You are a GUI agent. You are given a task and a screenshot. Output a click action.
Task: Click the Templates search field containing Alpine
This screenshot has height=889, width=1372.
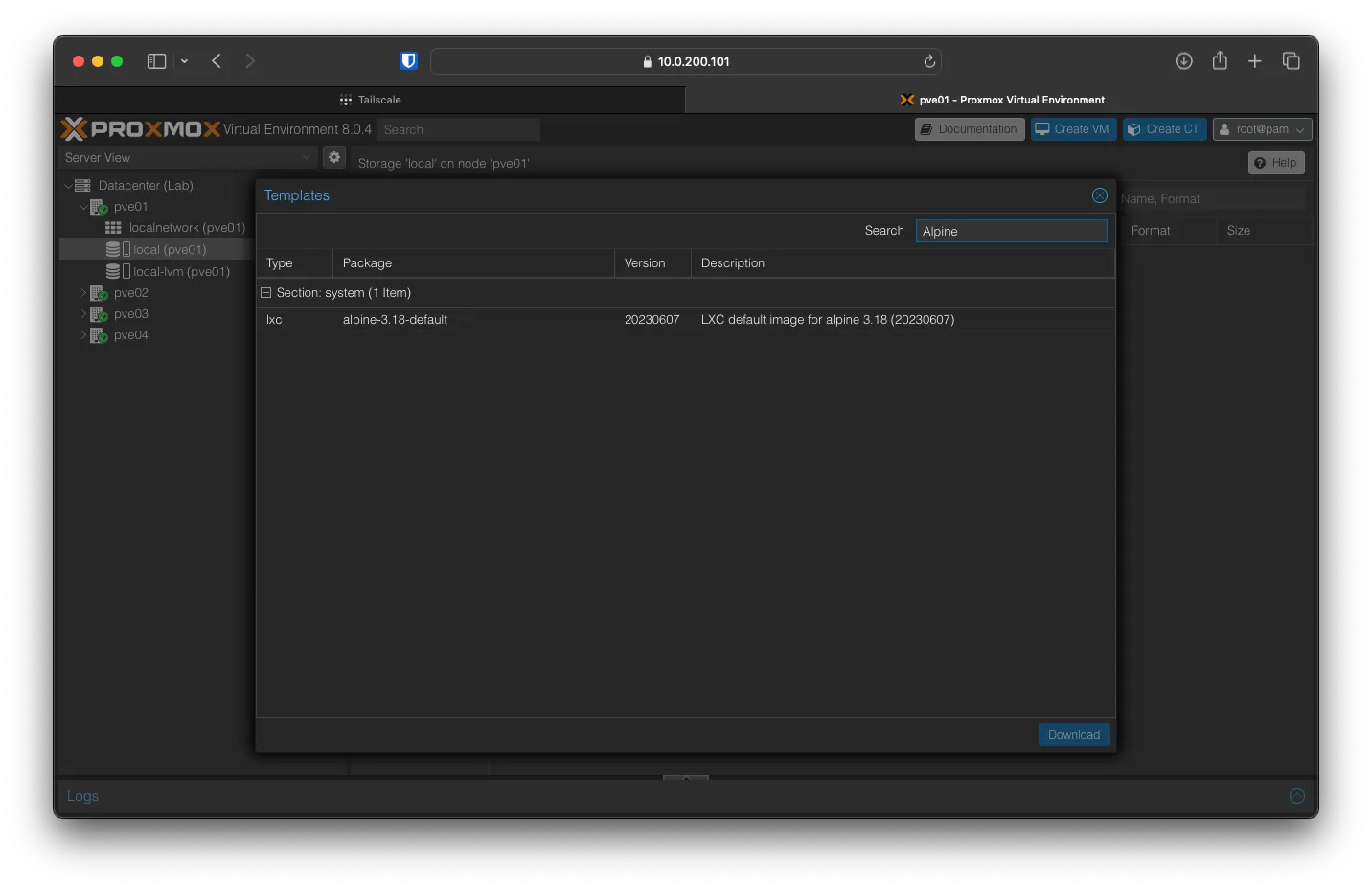click(x=1011, y=231)
